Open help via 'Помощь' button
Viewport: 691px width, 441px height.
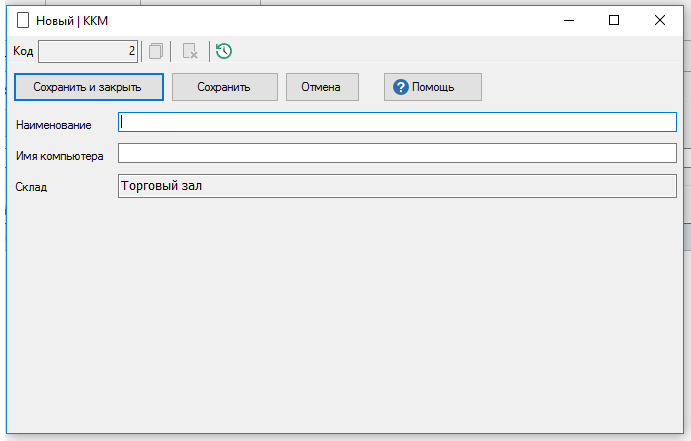click(433, 87)
